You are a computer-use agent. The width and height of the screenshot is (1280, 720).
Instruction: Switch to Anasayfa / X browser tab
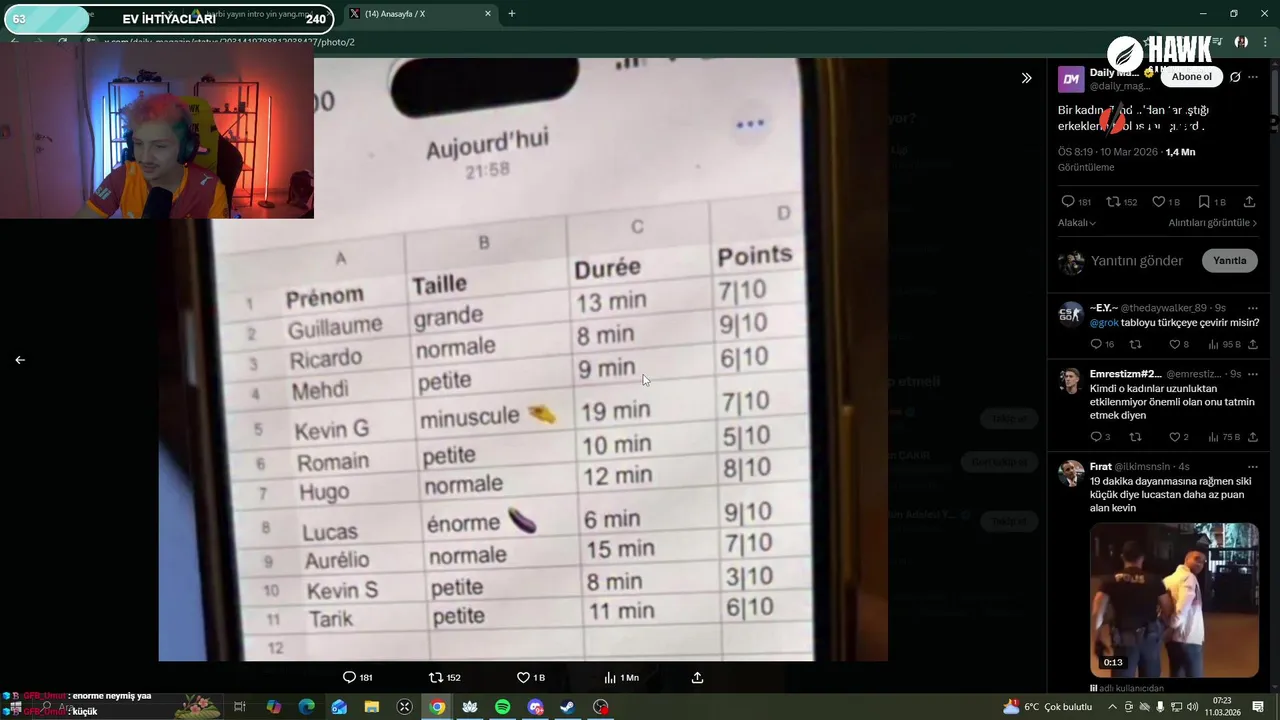420,14
